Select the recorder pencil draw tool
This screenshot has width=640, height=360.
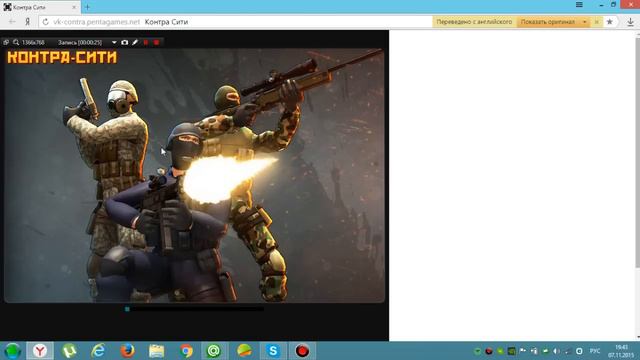(x=135, y=42)
